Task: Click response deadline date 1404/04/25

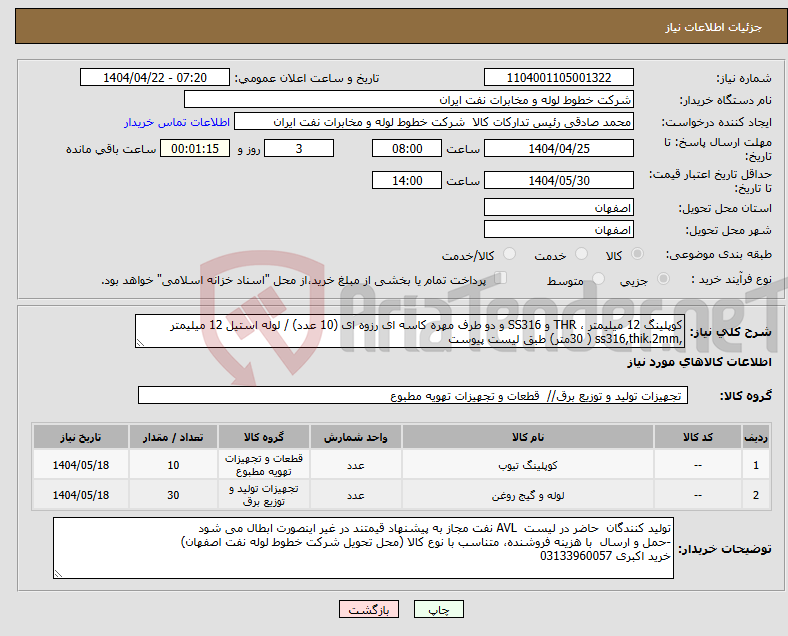Action: coord(558,148)
